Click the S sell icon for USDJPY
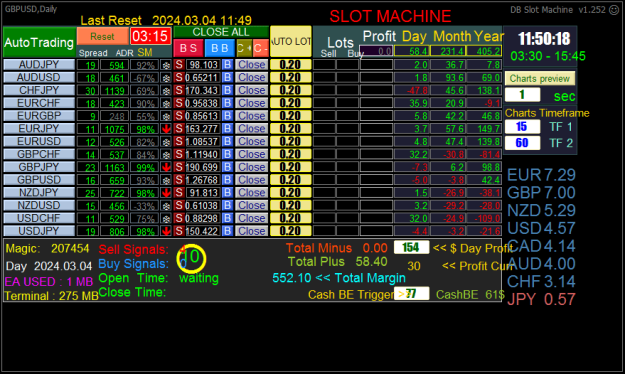The width and height of the screenshot is (625, 374). point(179,231)
